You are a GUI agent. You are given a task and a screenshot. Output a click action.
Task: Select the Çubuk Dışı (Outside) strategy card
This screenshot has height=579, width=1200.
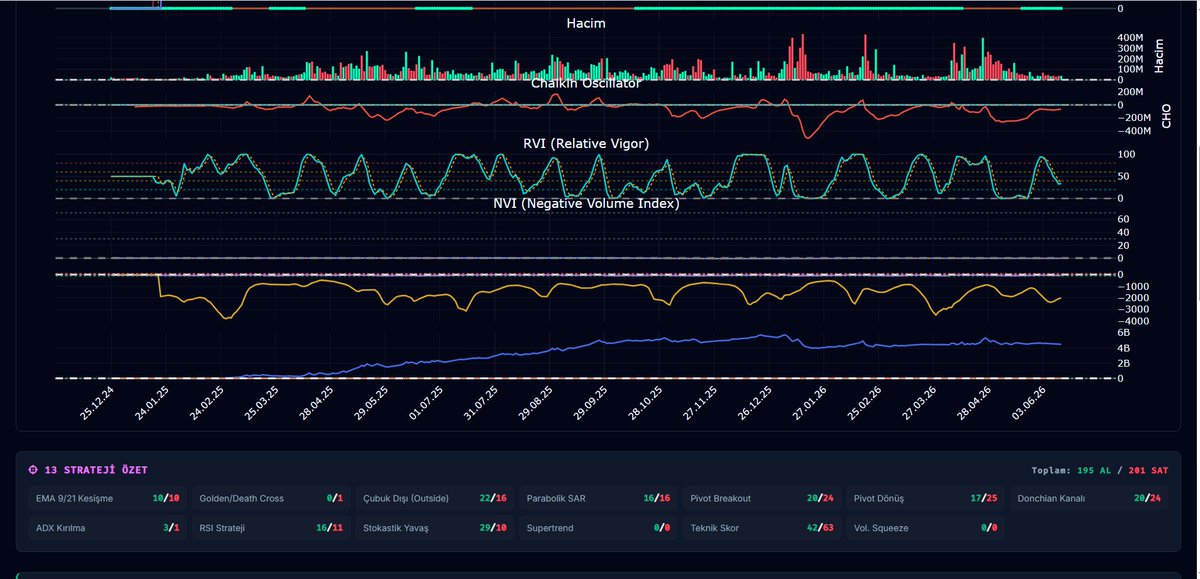[435, 498]
